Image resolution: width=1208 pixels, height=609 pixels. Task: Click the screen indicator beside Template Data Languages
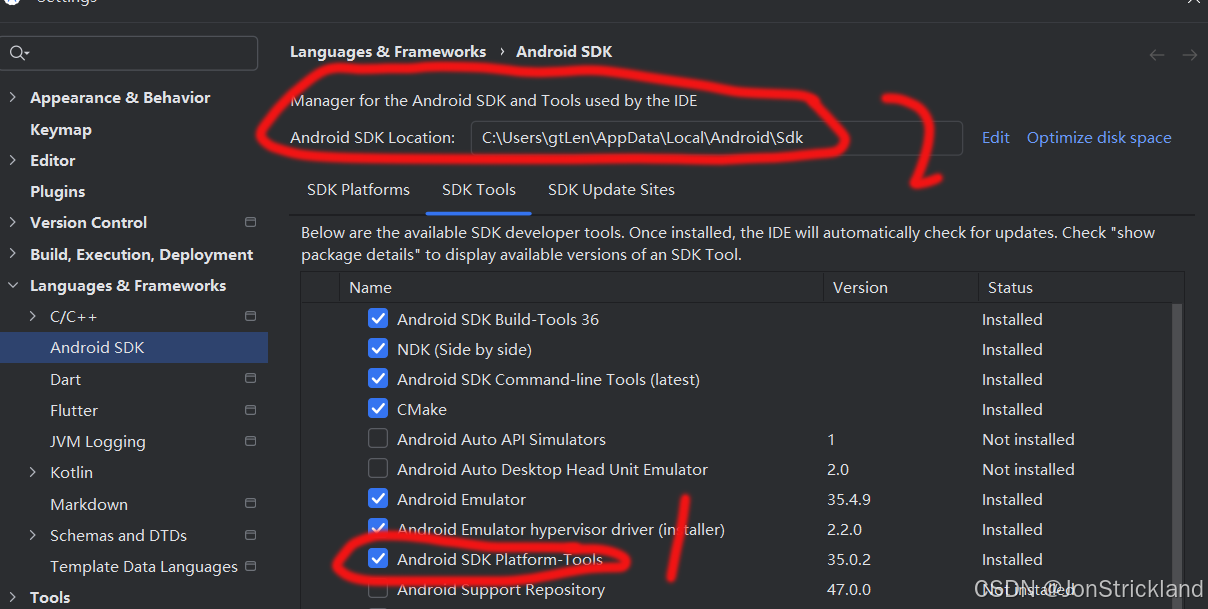(249, 566)
